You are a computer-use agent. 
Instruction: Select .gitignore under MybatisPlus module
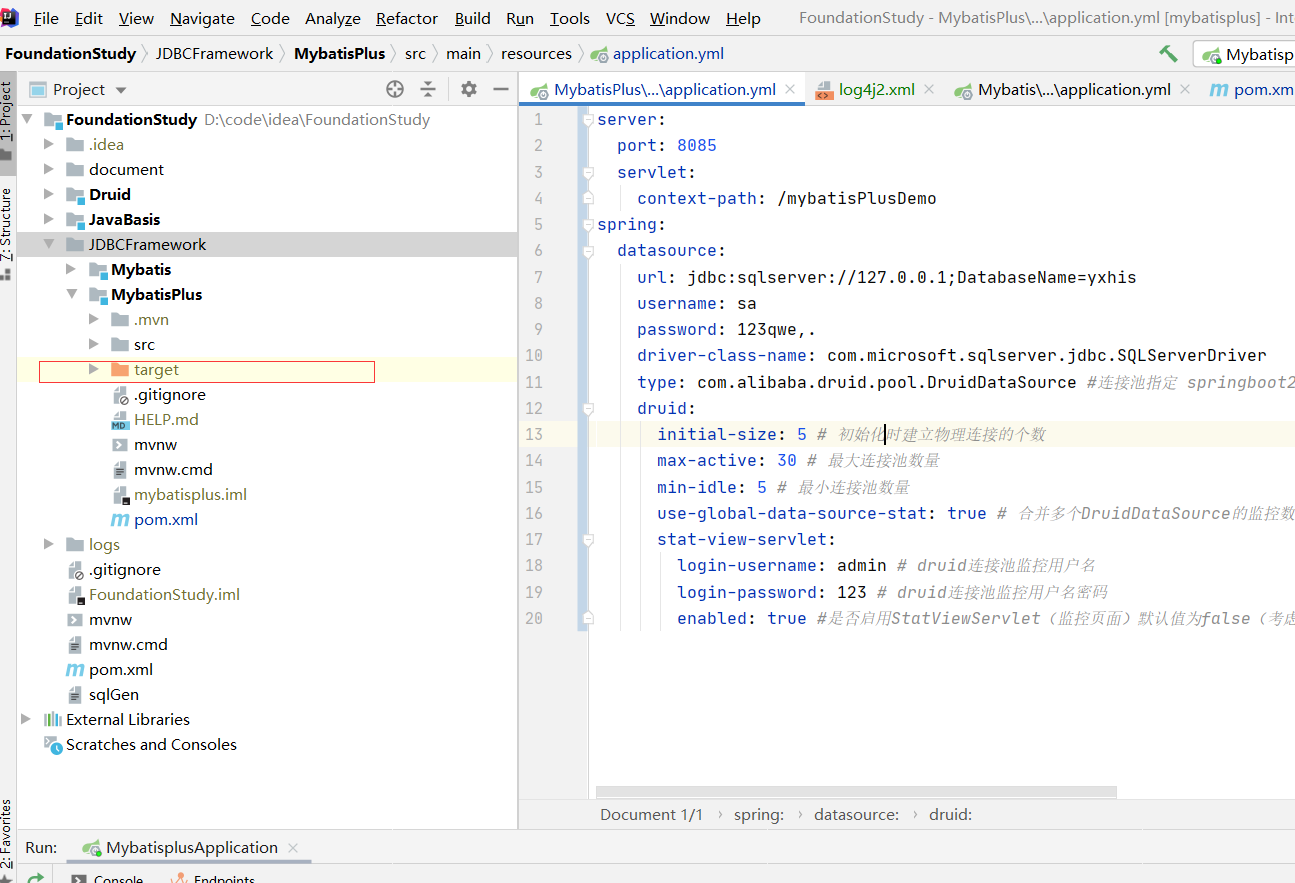169,394
